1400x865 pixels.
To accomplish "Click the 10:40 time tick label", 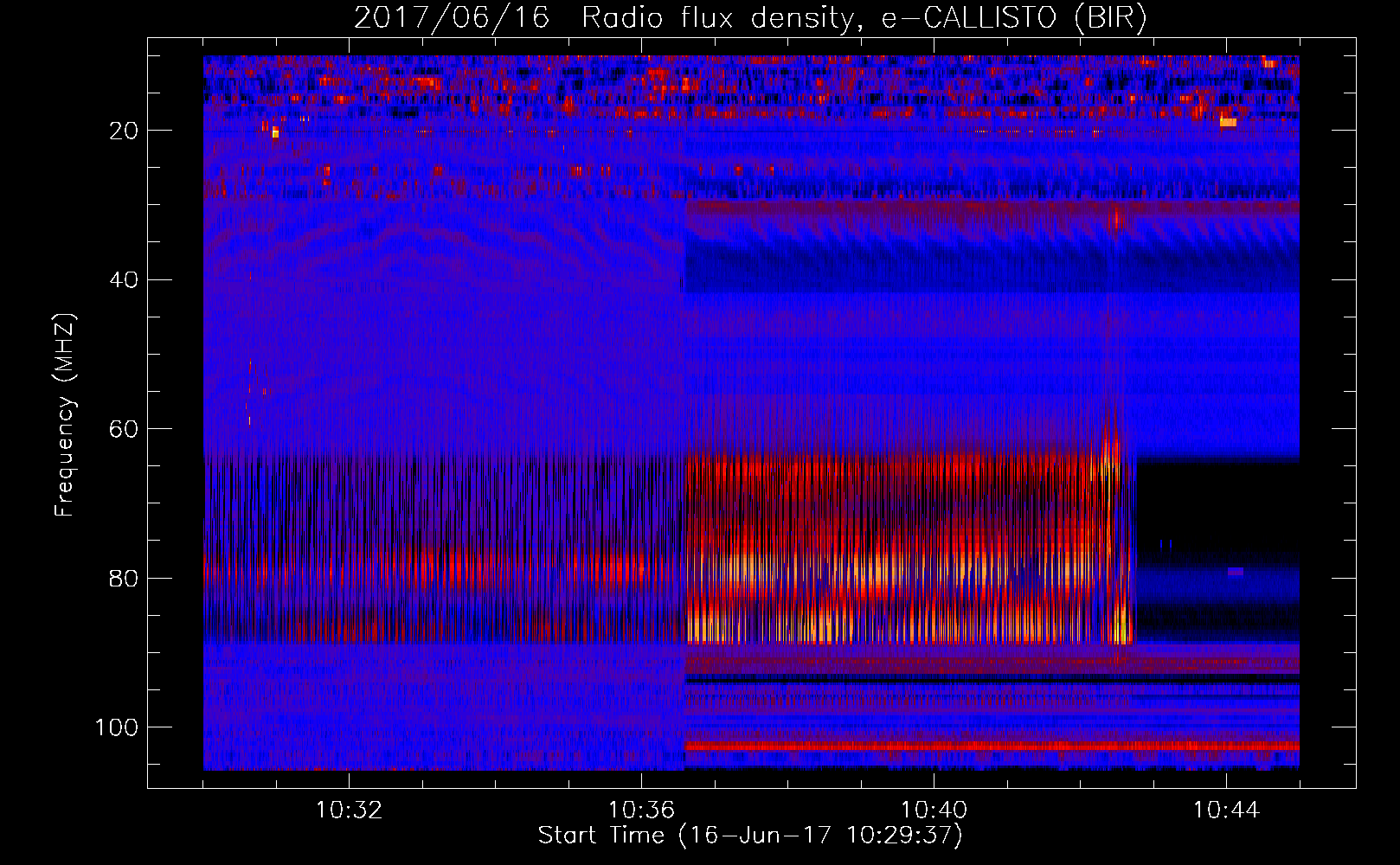I will click(934, 811).
